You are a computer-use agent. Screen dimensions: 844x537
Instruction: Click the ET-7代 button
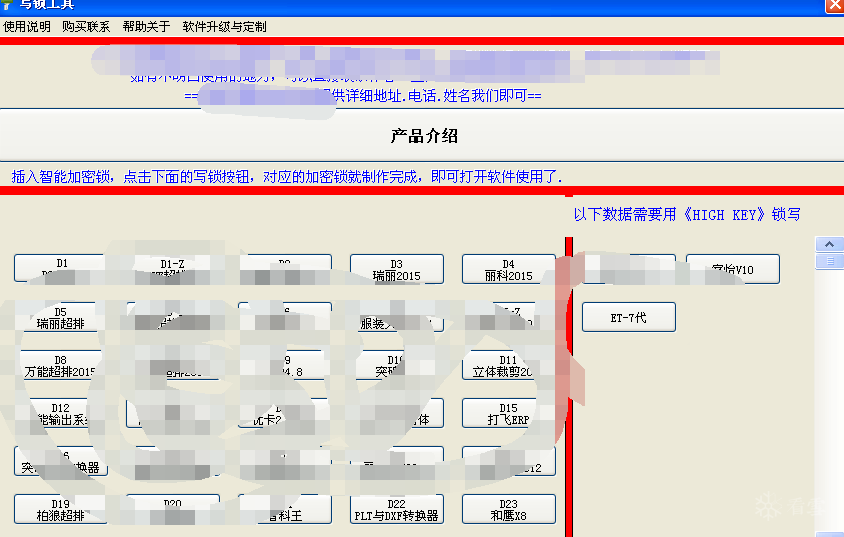tap(629, 317)
